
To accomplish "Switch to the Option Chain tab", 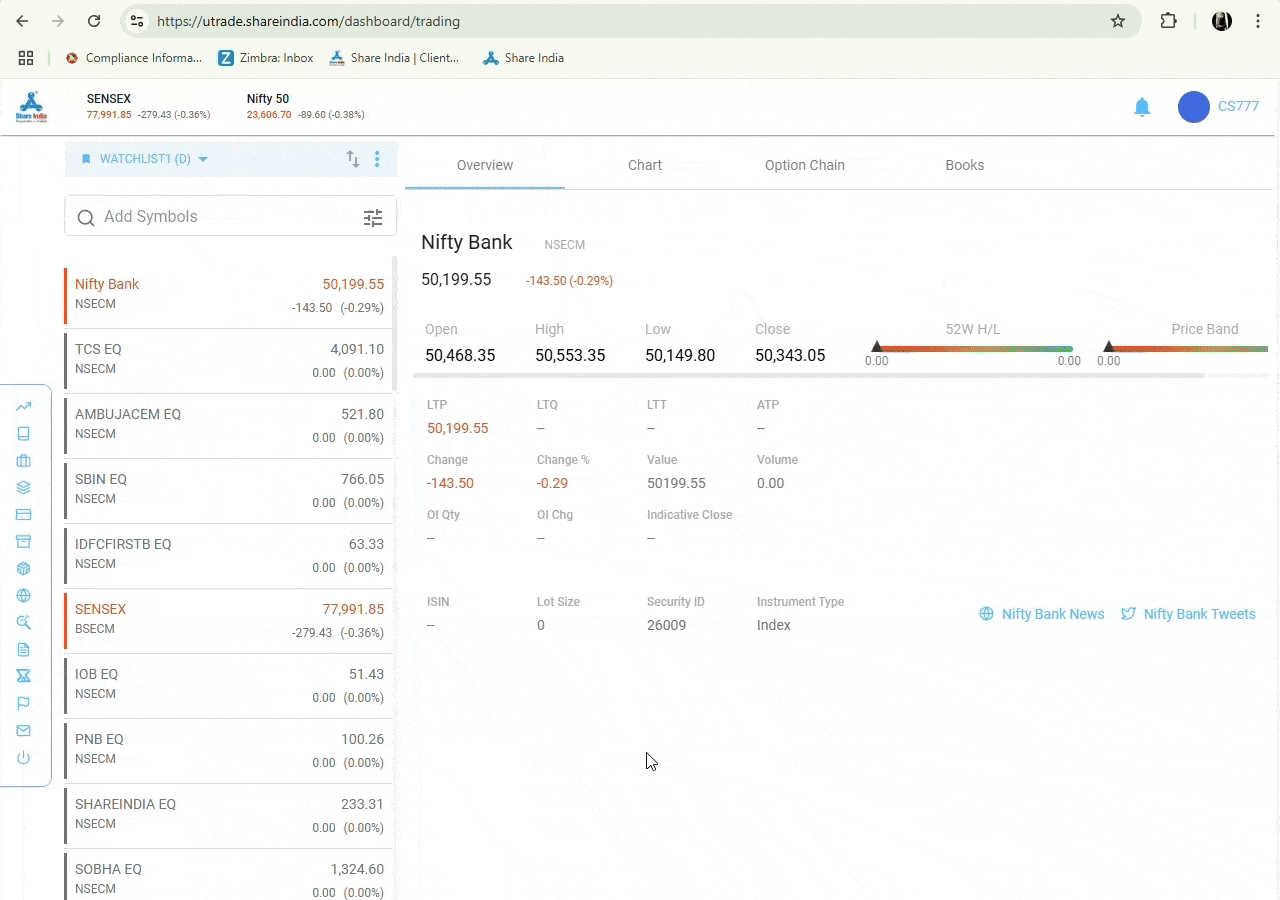I will (804, 165).
